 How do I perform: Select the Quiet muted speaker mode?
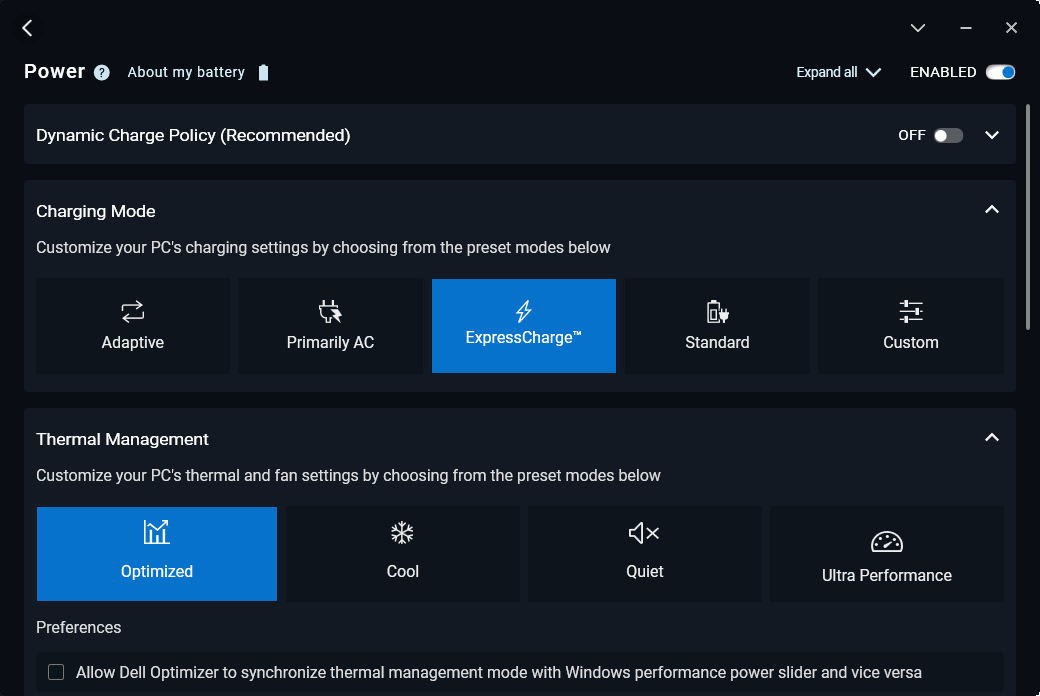point(644,534)
